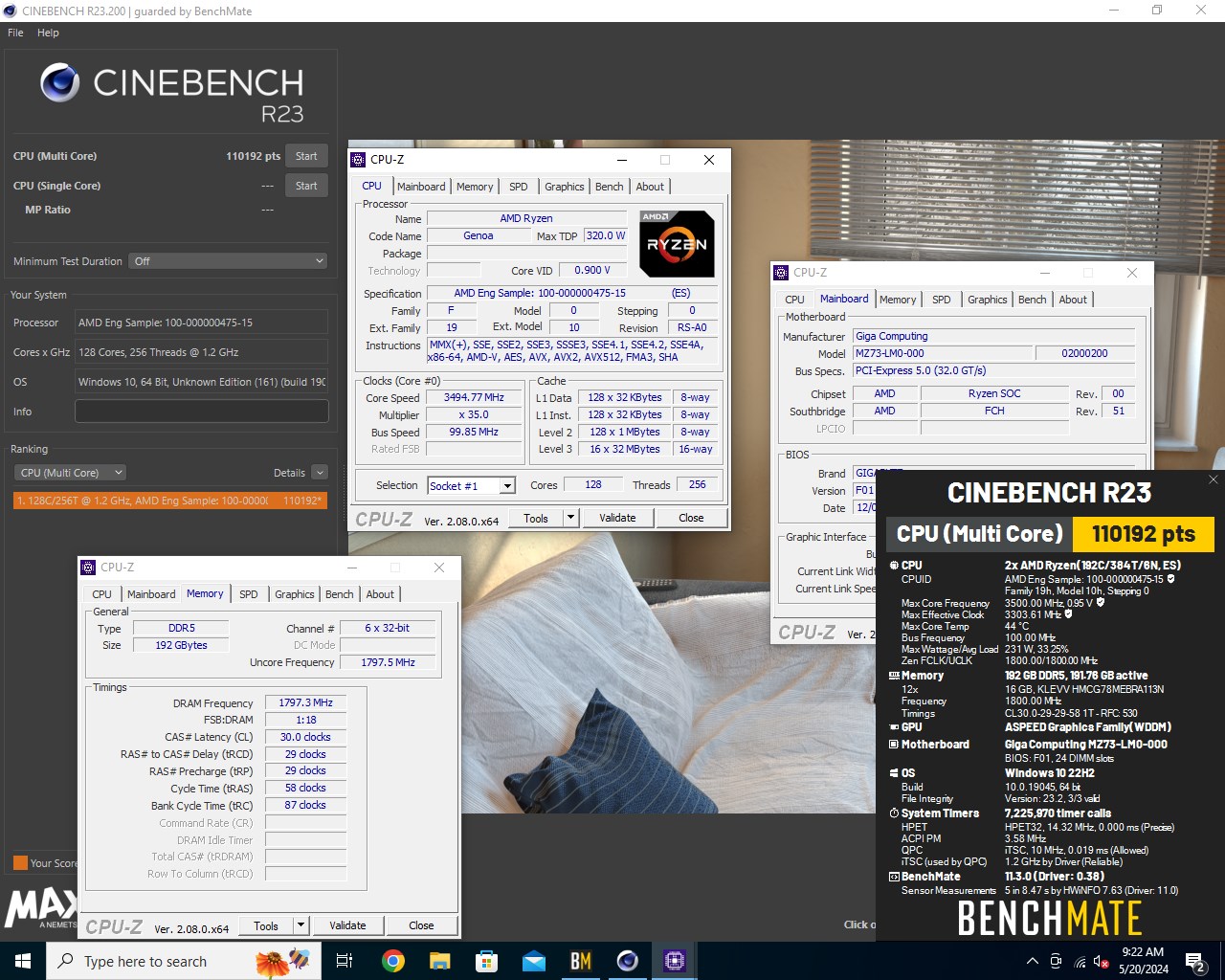1225x980 pixels.
Task: Open Graphics tab in the Memory-tab CPU-Z window
Action: [x=294, y=594]
